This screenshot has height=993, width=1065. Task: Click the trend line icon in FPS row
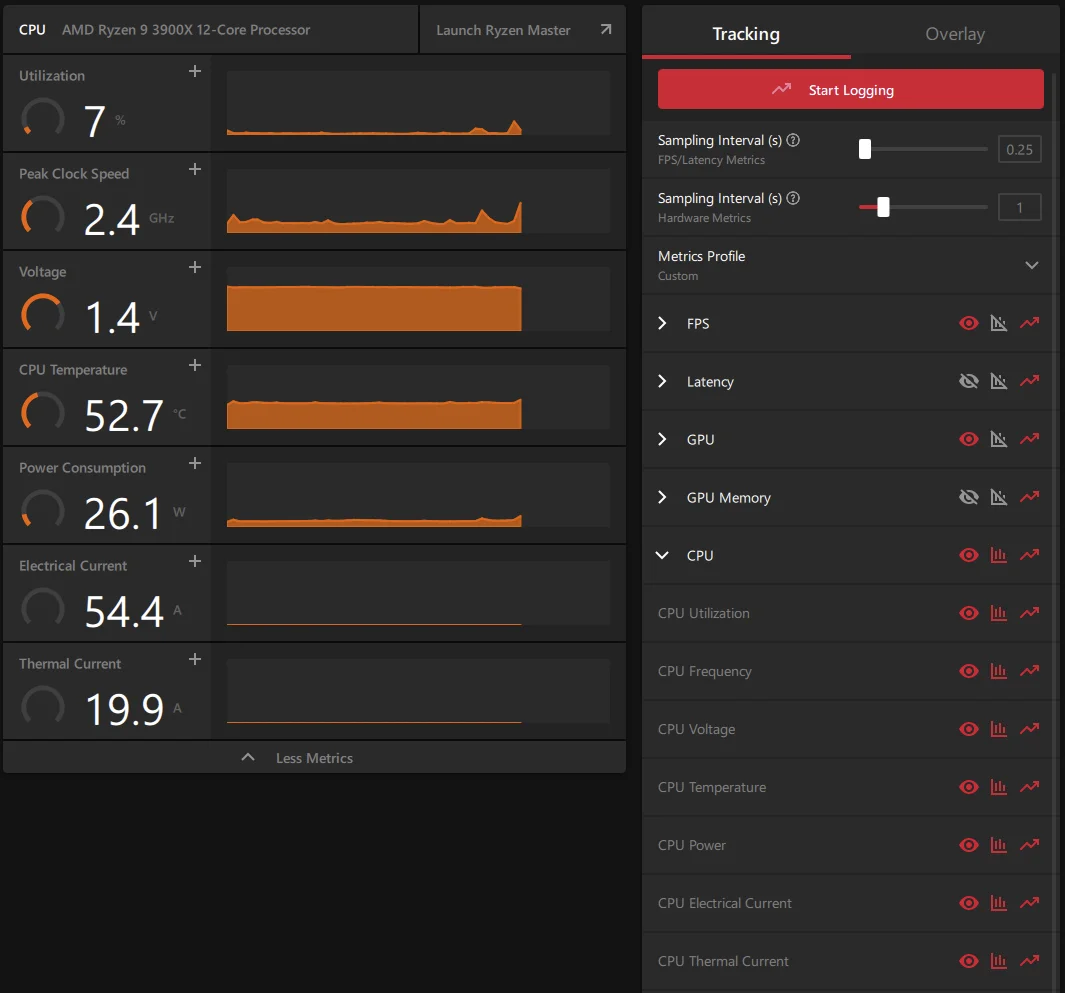pos(1030,323)
